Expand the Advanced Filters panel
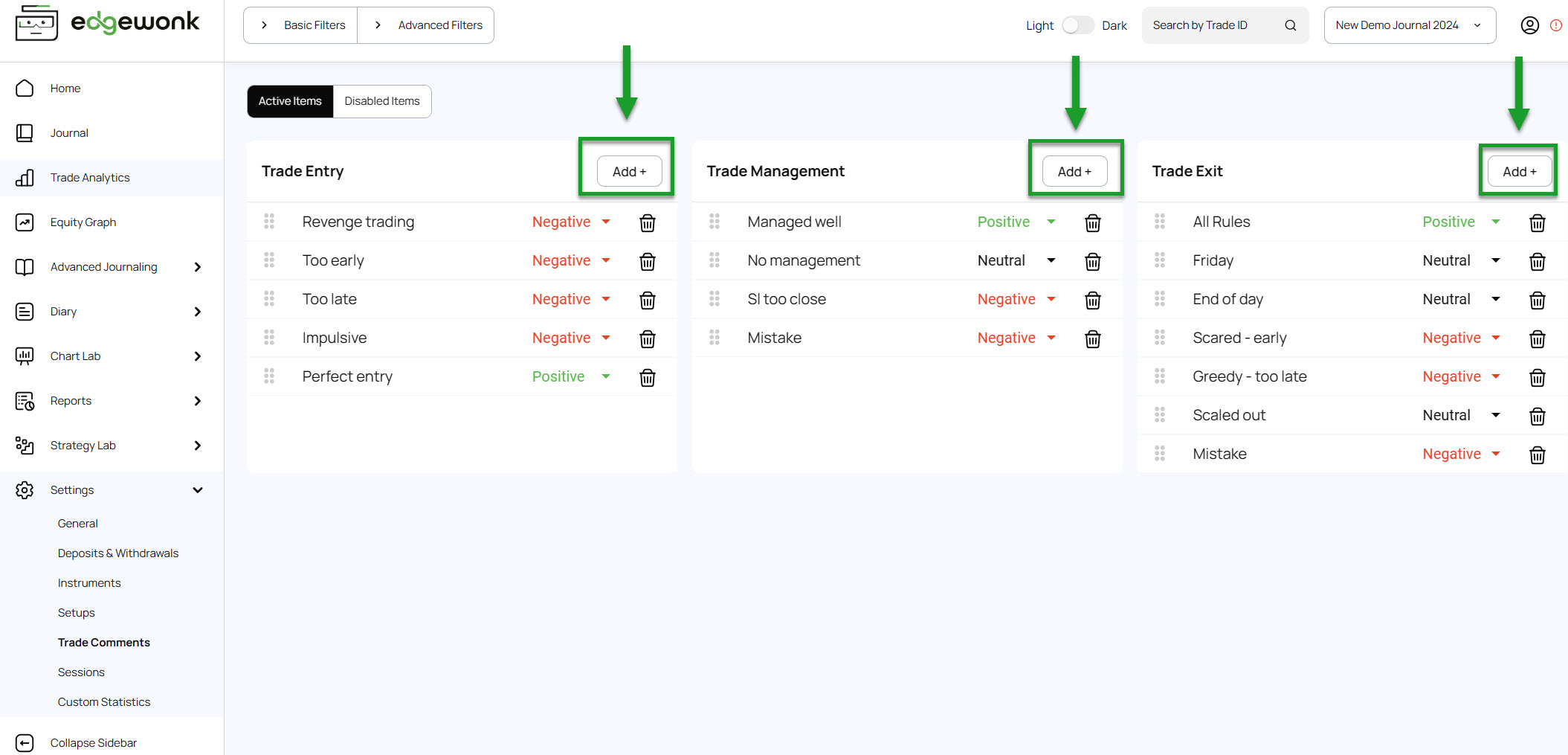Image resolution: width=1568 pixels, height=755 pixels. coord(426,25)
